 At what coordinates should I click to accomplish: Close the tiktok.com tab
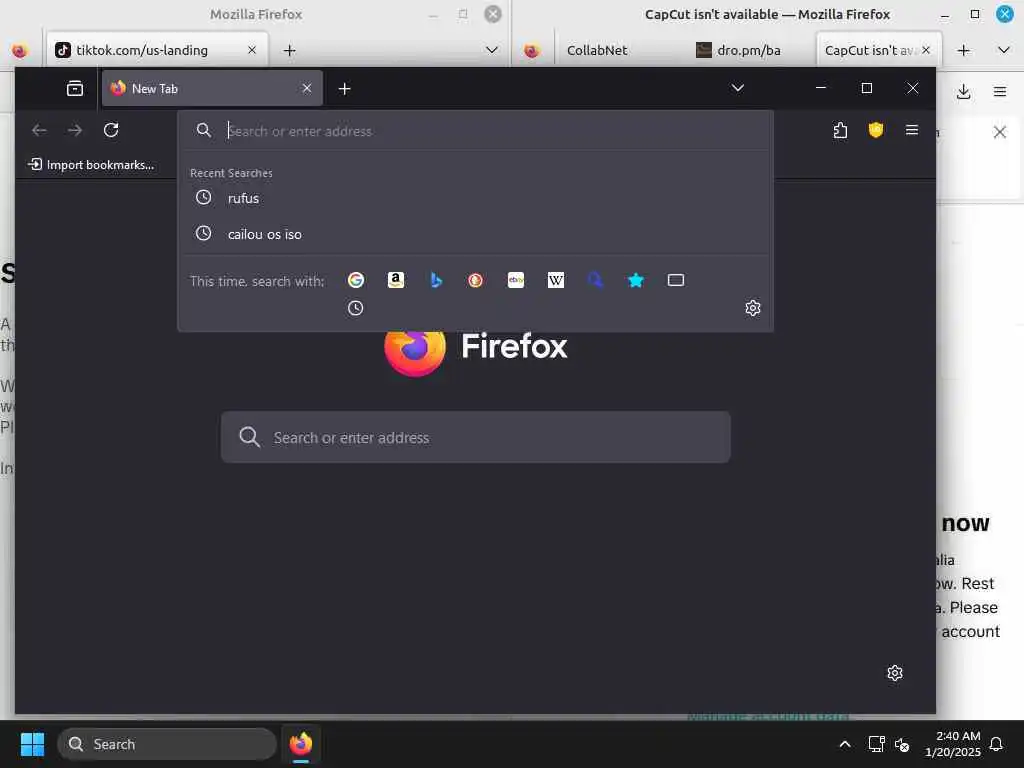251,50
